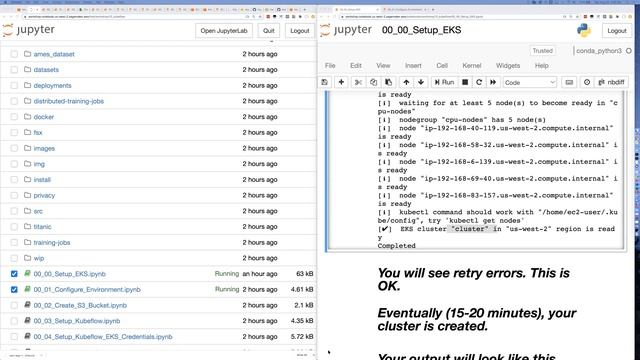Open the Help menu
This screenshot has height=360, width=640.
pos(542,65)
